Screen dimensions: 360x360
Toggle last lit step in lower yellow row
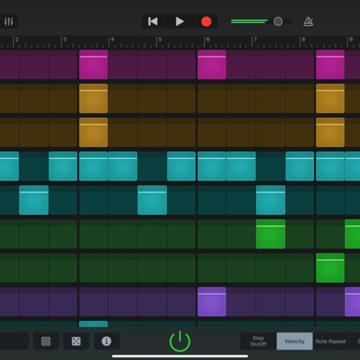[330, 132]
